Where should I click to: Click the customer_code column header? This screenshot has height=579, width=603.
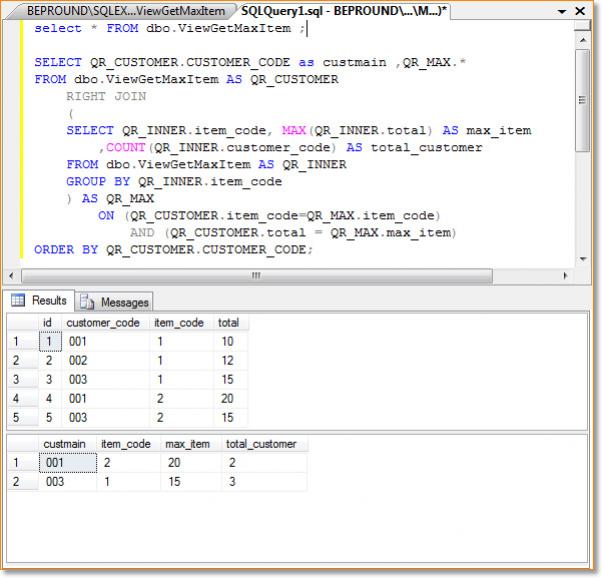(105, 323)
